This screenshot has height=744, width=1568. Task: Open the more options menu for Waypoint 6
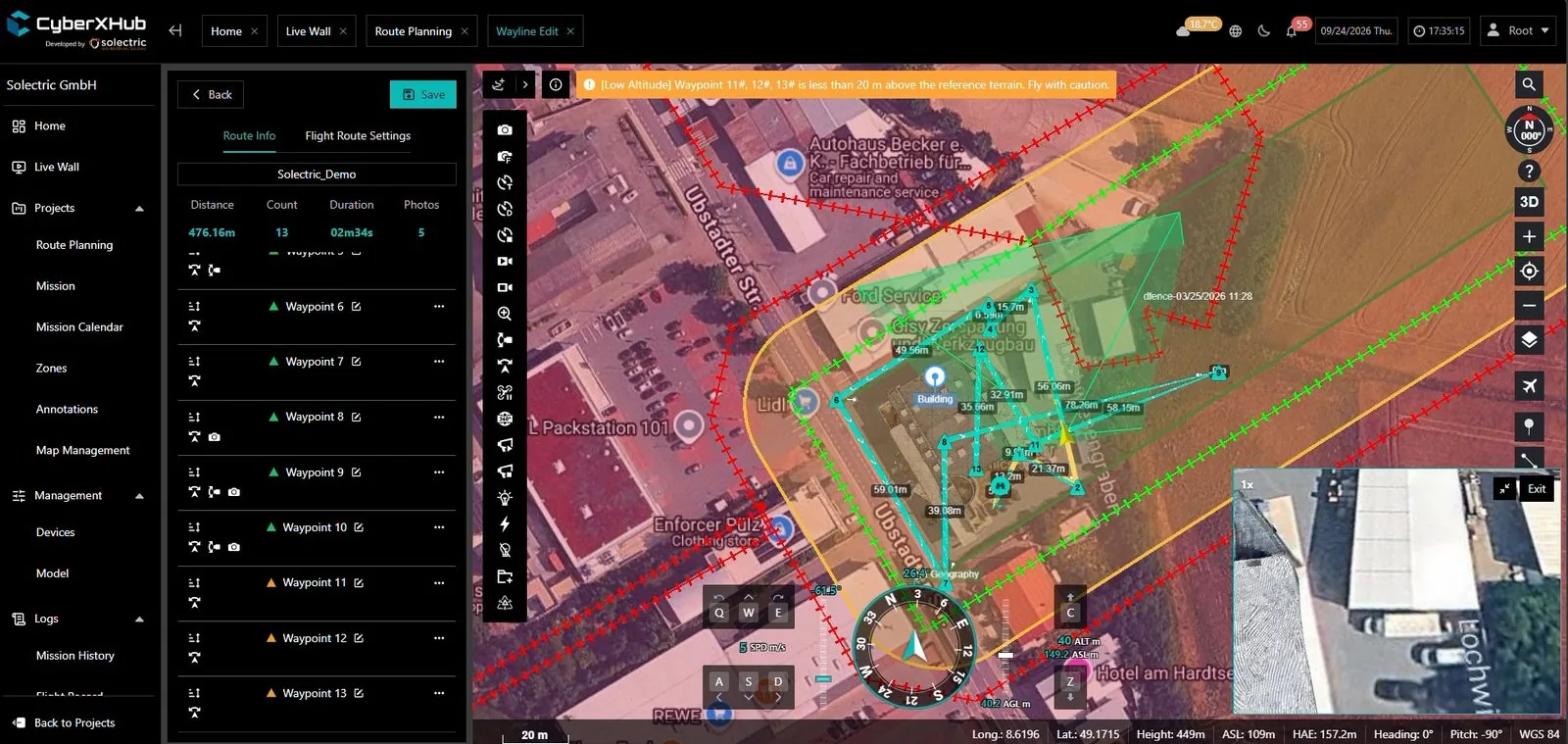pyautogui.click(x=439, y=307)
